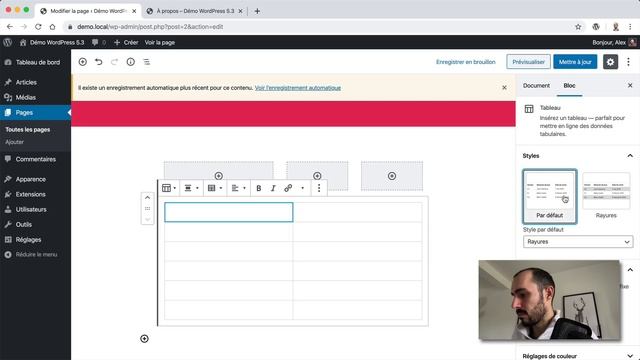Add block below the table
Screen dimensions: 640x360
144,339
